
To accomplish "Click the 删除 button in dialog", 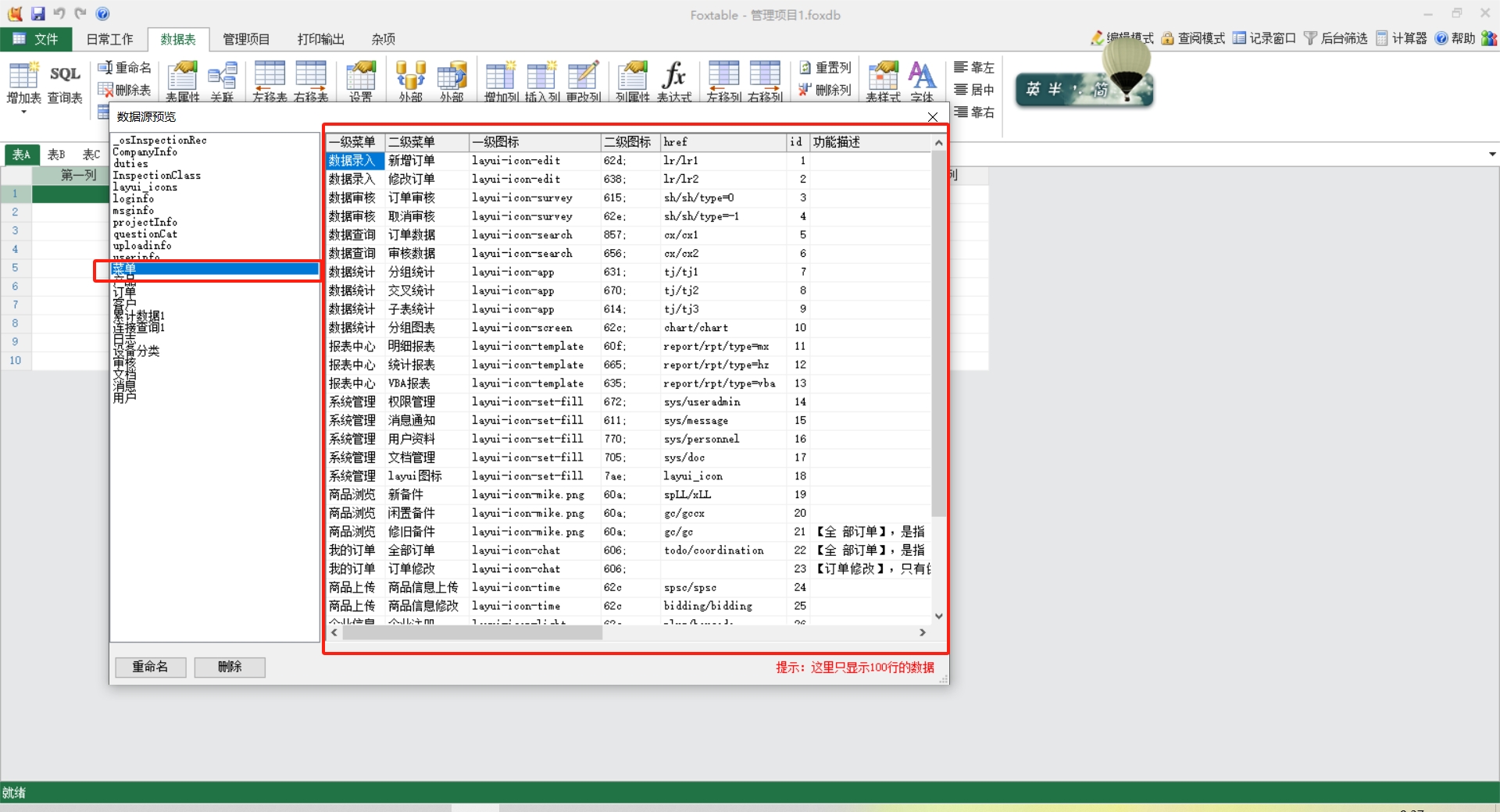I will (x=230, y=667).
